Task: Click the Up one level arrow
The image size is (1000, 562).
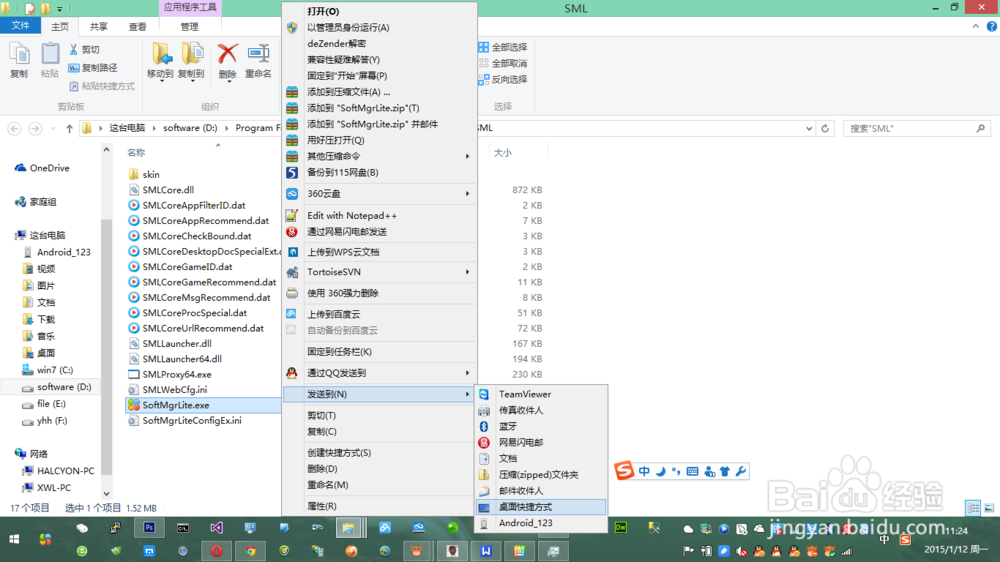Action: [x=70, y=128]
